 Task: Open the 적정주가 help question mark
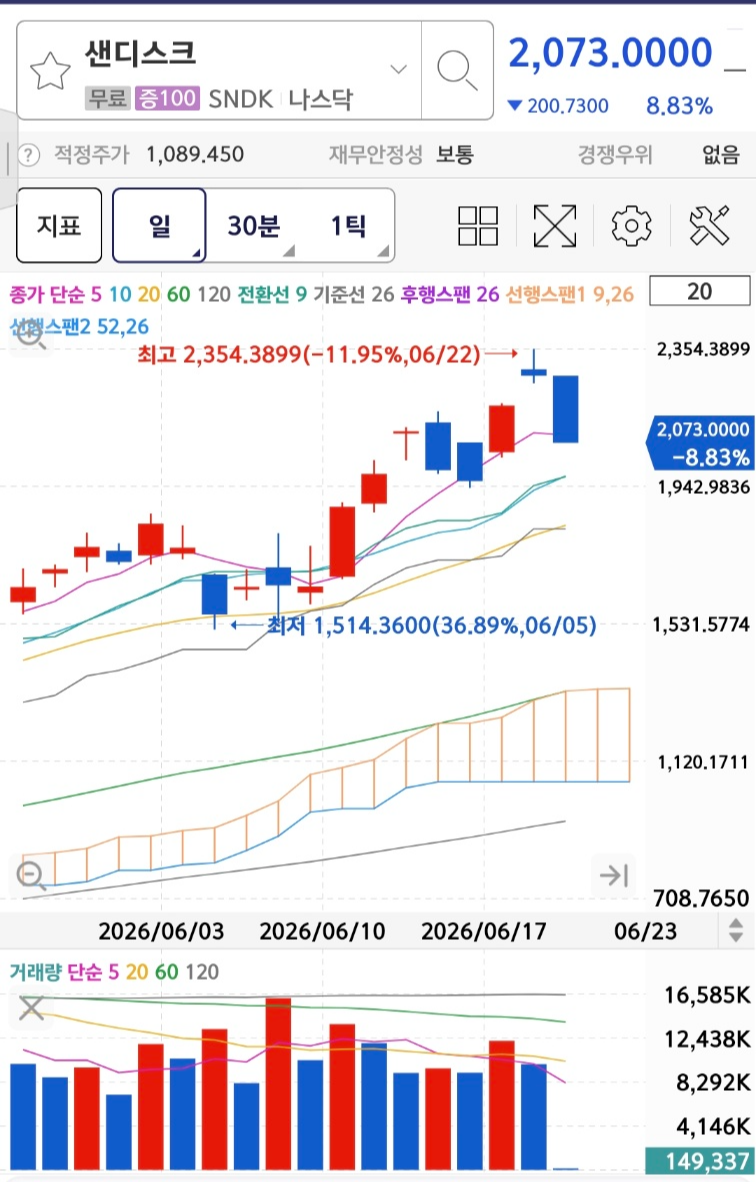pos(28,155)
